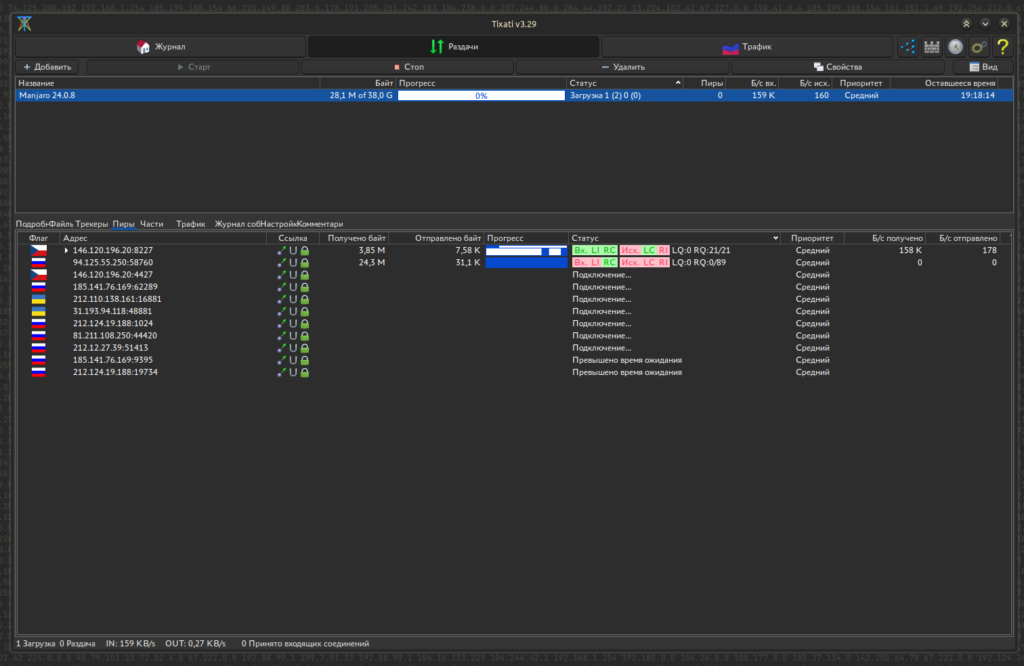
Task: Open the Вид view menu
Action: click(x=983, y=67)
